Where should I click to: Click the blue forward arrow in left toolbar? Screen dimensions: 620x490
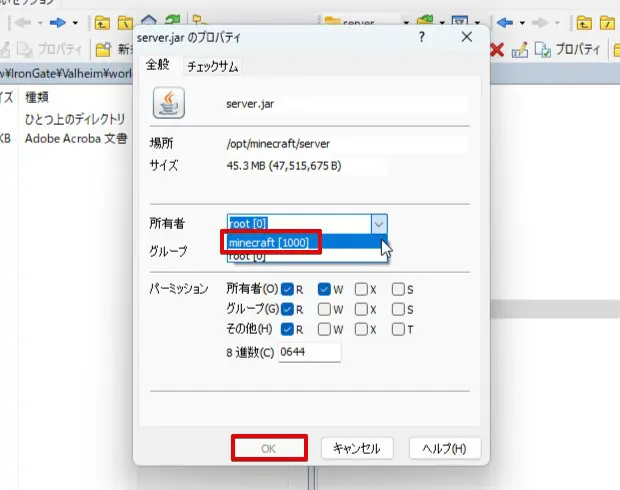[x=59, y=21]
